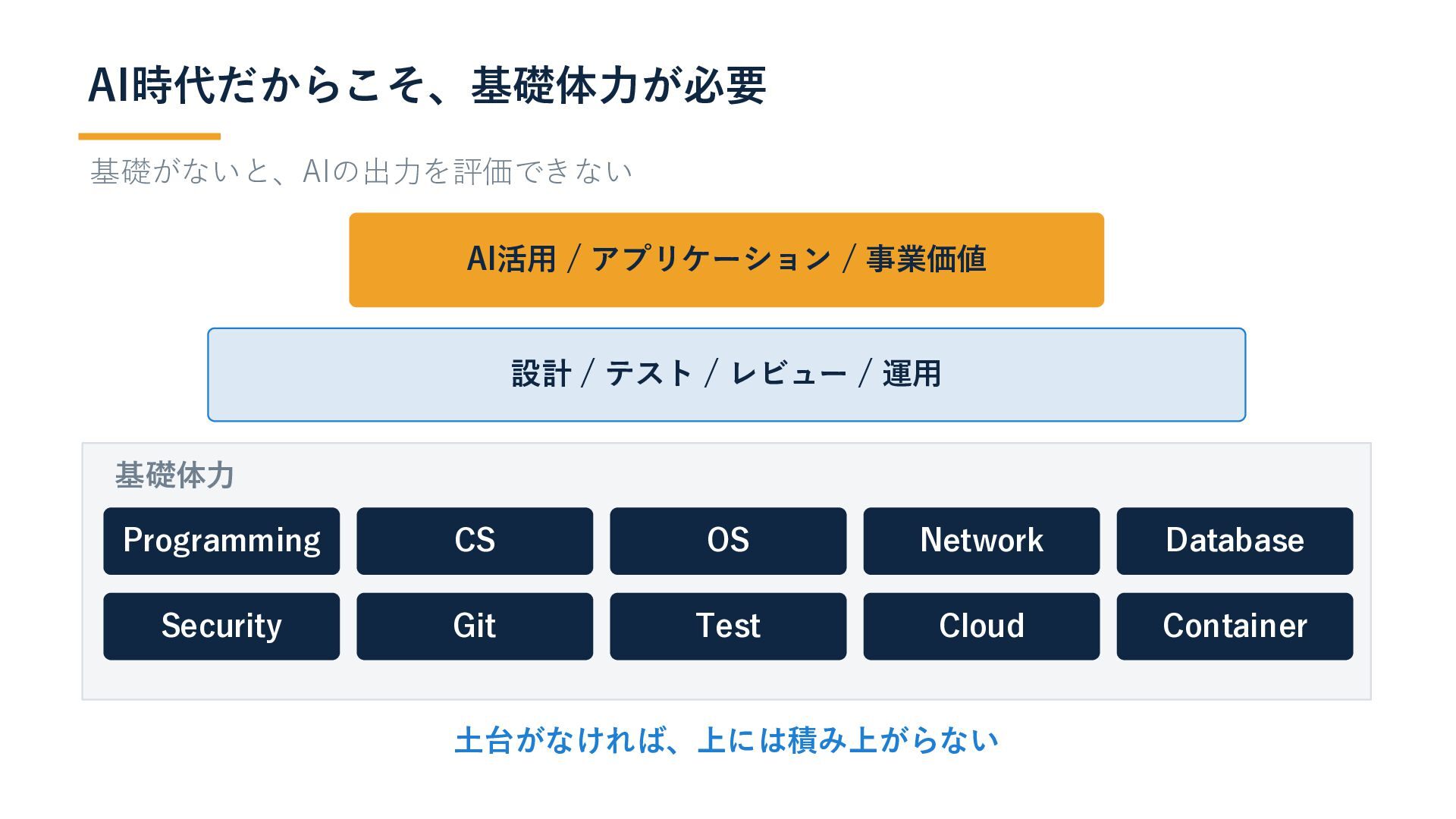Screen dimensions: 1456x819
Task: Click the word 事業価値 in the orange banner
Action: coord(926,259)
